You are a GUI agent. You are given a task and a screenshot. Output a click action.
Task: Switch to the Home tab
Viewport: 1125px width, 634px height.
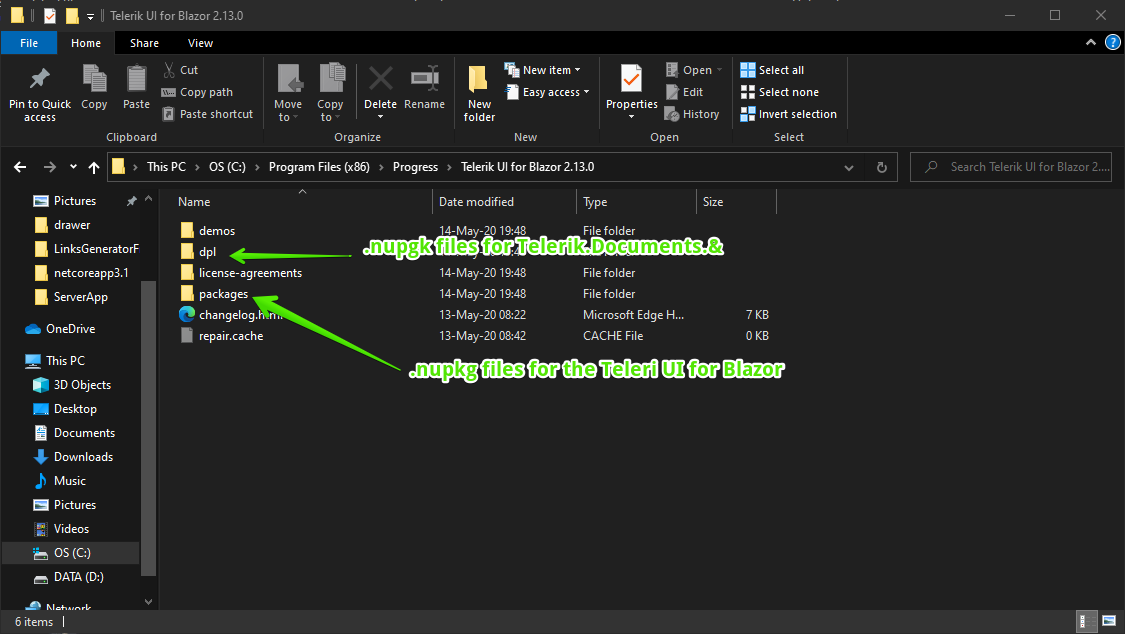(86, 43)
